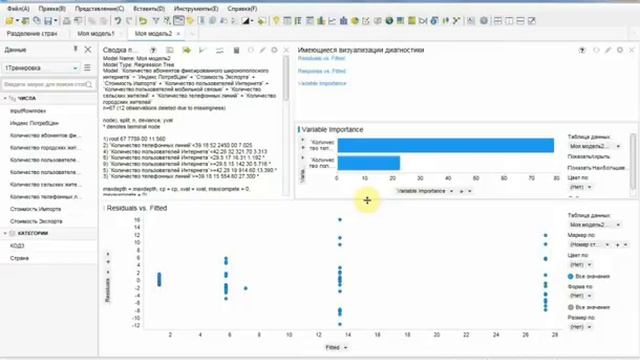
Task: Pin the Данные panel
Action: [76, 49]
